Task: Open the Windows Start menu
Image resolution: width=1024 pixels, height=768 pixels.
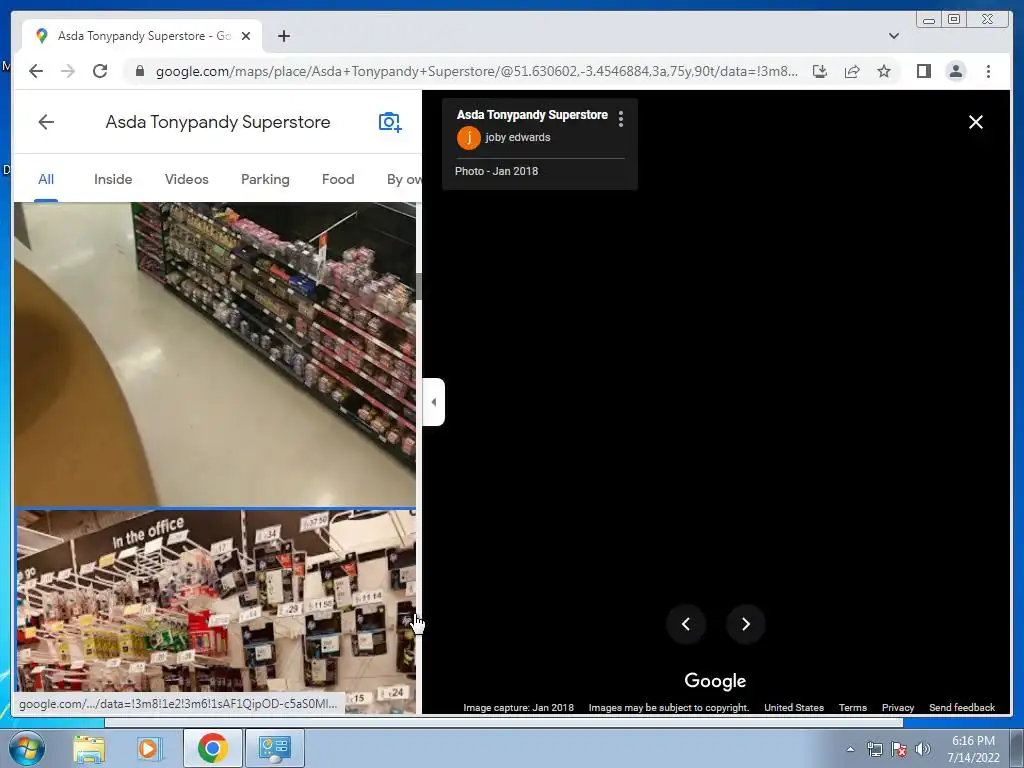Action: click(26, 748)
